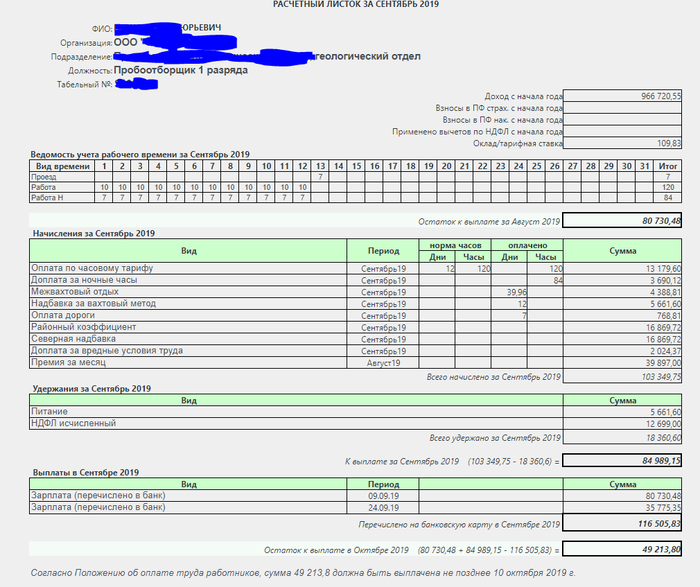Click 'Районный коэффициент' row

(355, 327)
